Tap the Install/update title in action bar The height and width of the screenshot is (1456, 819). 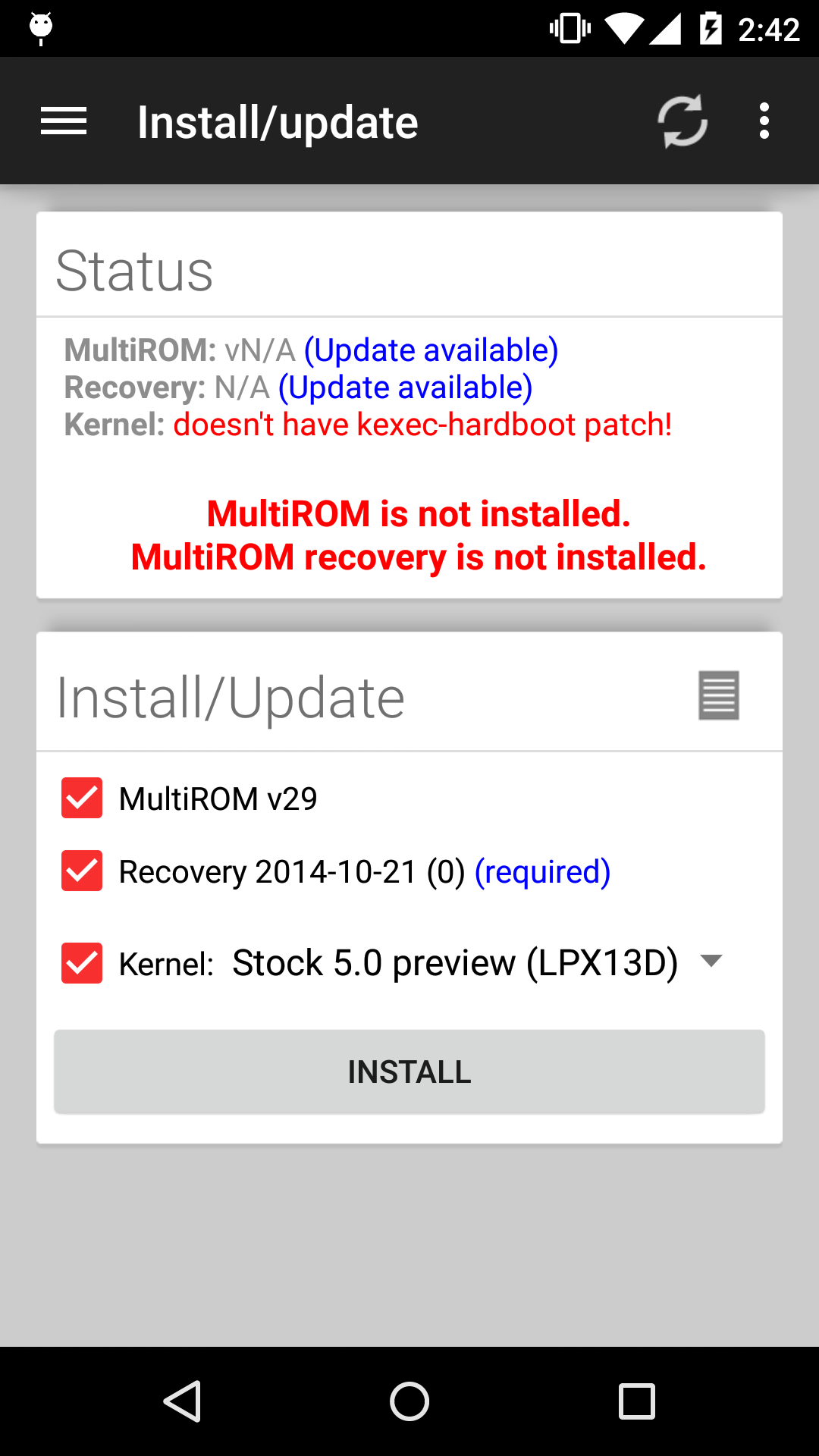point(278,123)
